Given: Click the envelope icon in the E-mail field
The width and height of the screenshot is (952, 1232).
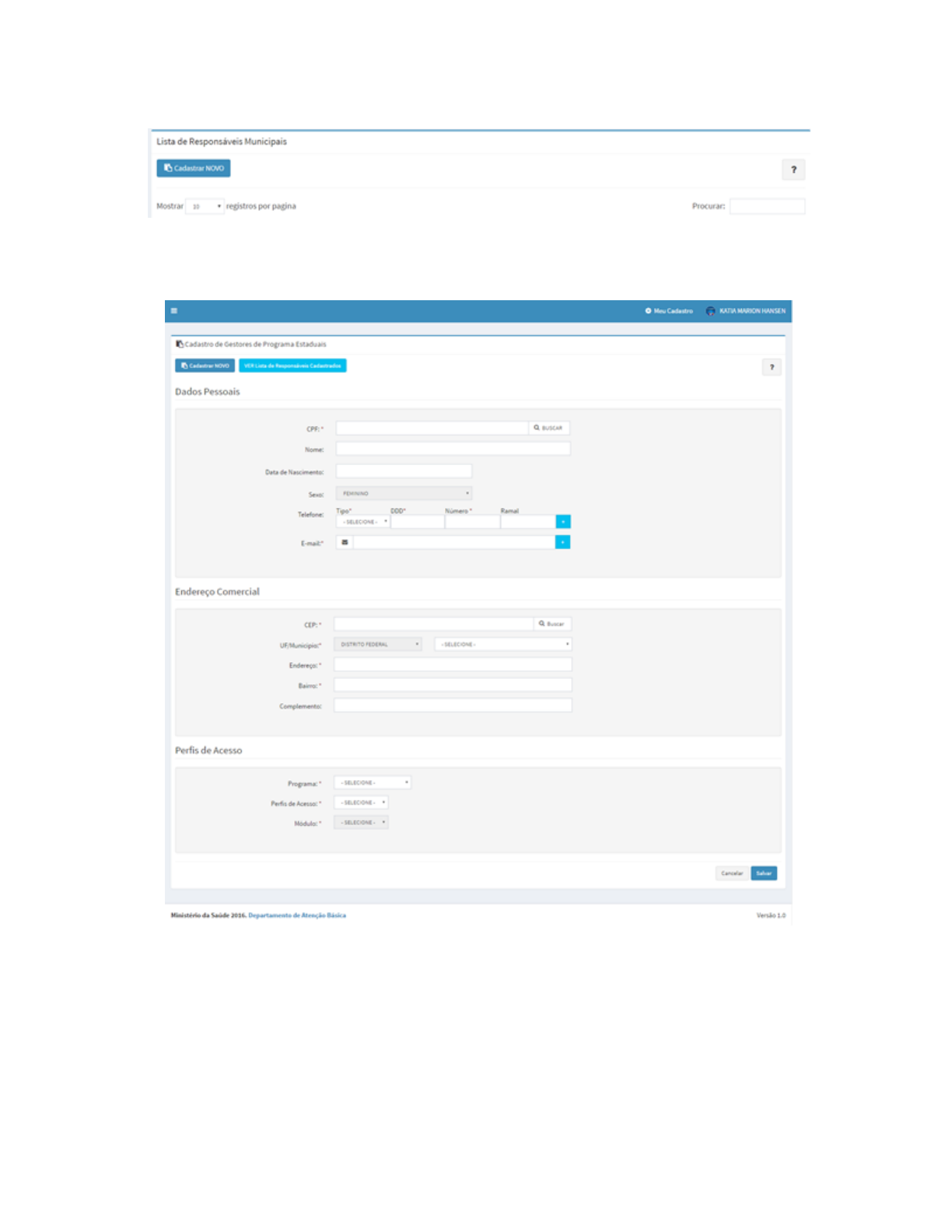Looking at the screenshot, I should [345, 542].
